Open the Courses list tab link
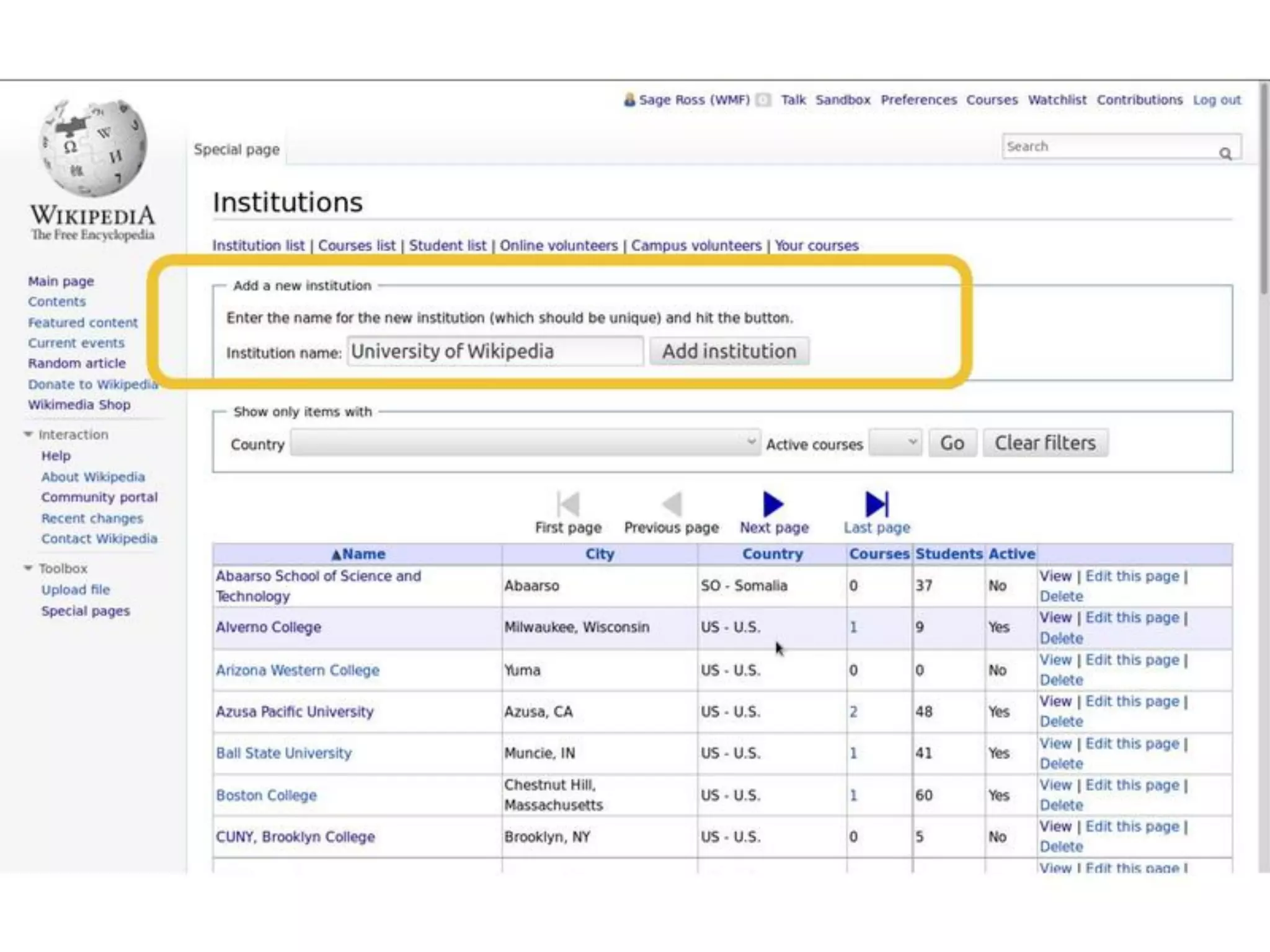The width and height of the screenshot is (1270, 952). pos(357,245)
